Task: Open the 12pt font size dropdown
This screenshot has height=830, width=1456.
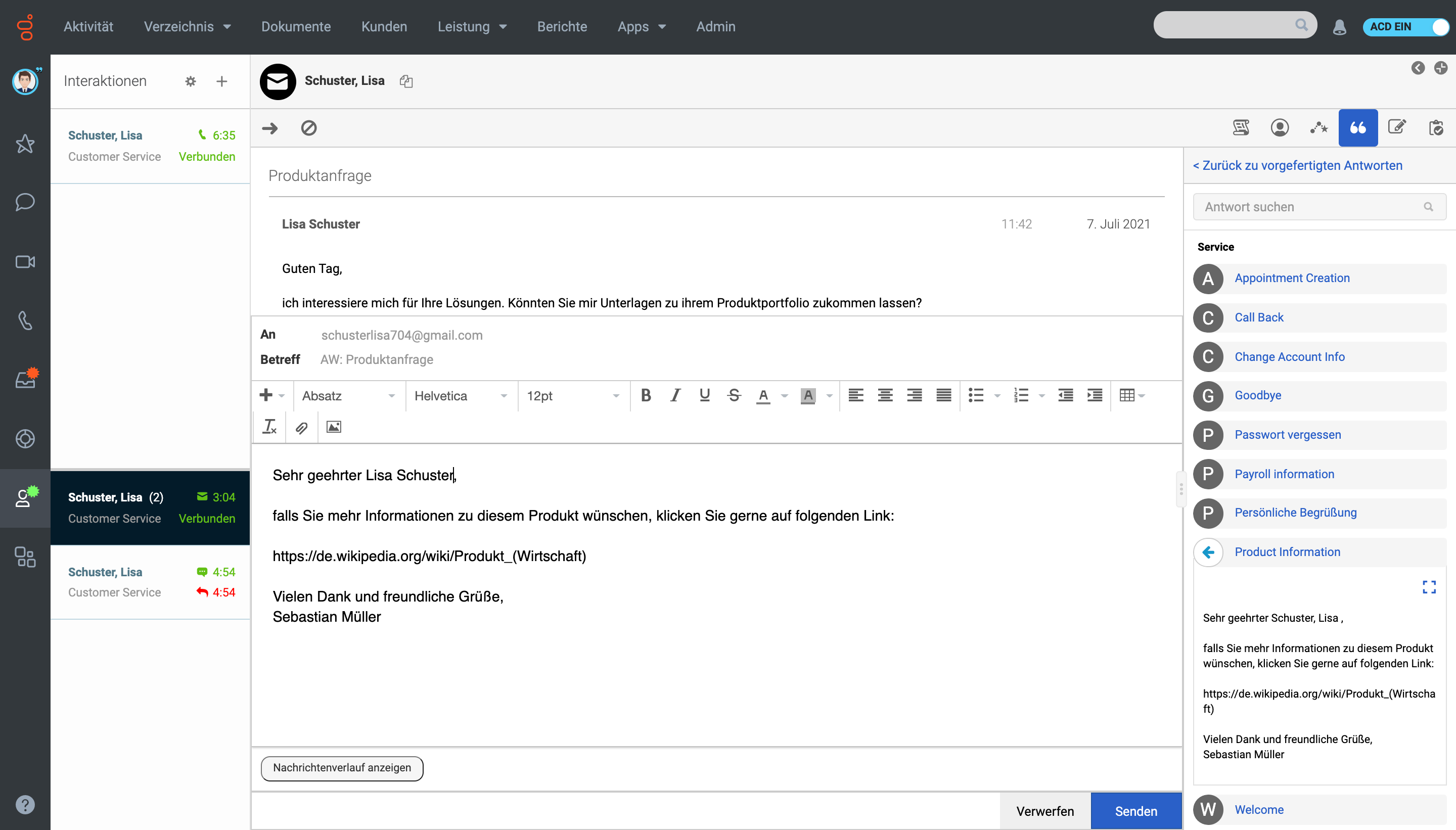Action: coord(572,396)
